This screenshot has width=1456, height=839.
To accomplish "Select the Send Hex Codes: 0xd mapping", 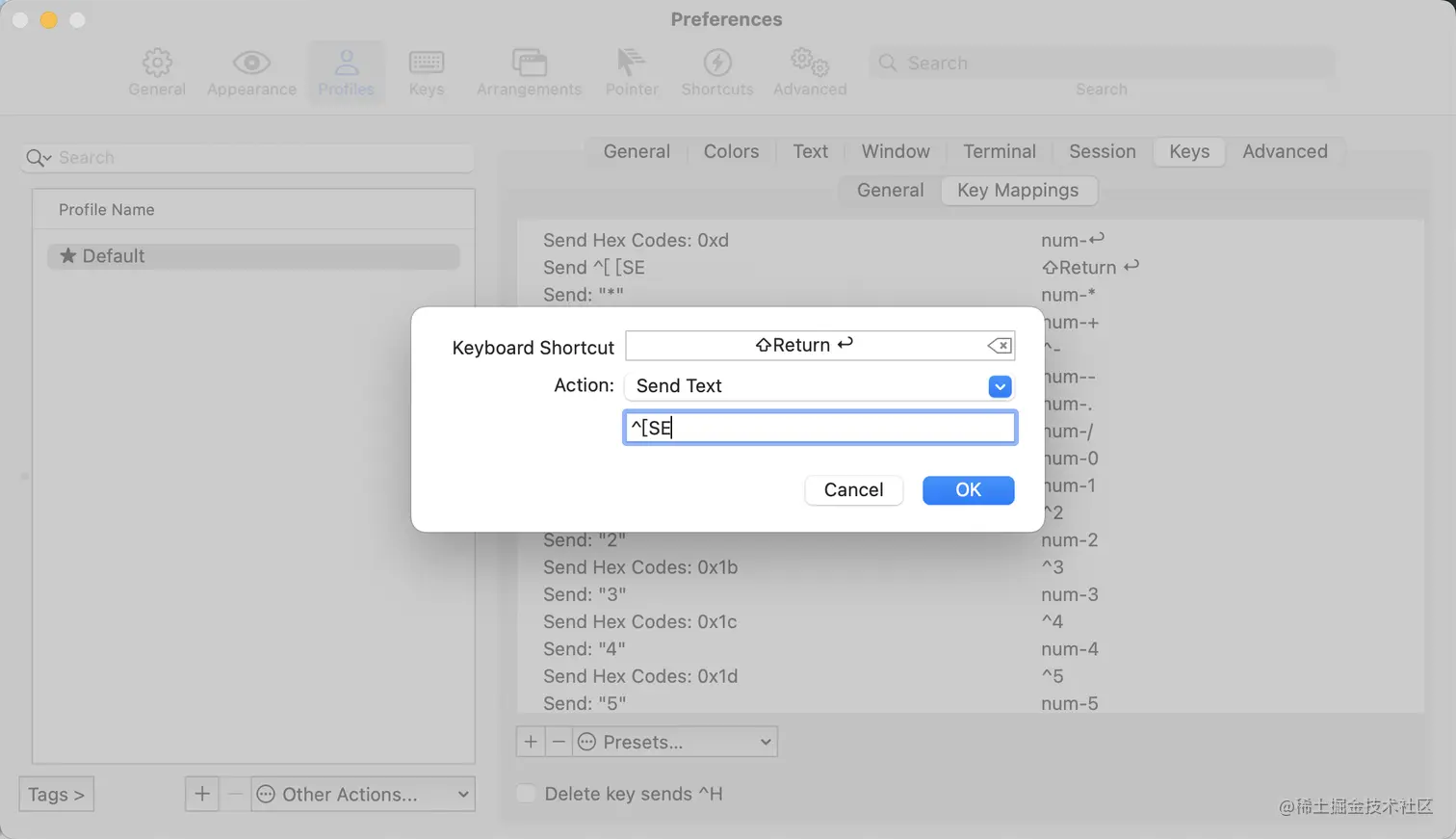I will point(970,240).
